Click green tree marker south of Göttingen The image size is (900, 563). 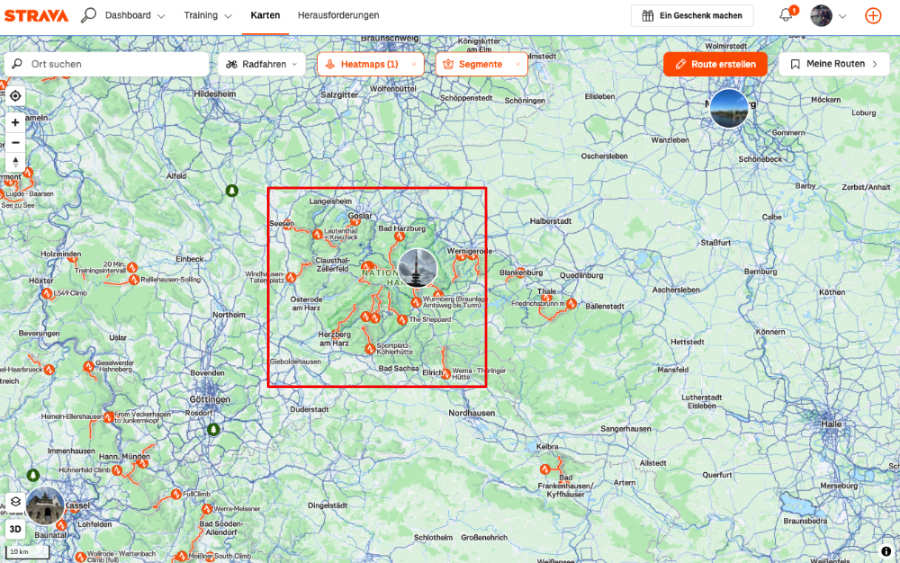(x=214, y=429)
